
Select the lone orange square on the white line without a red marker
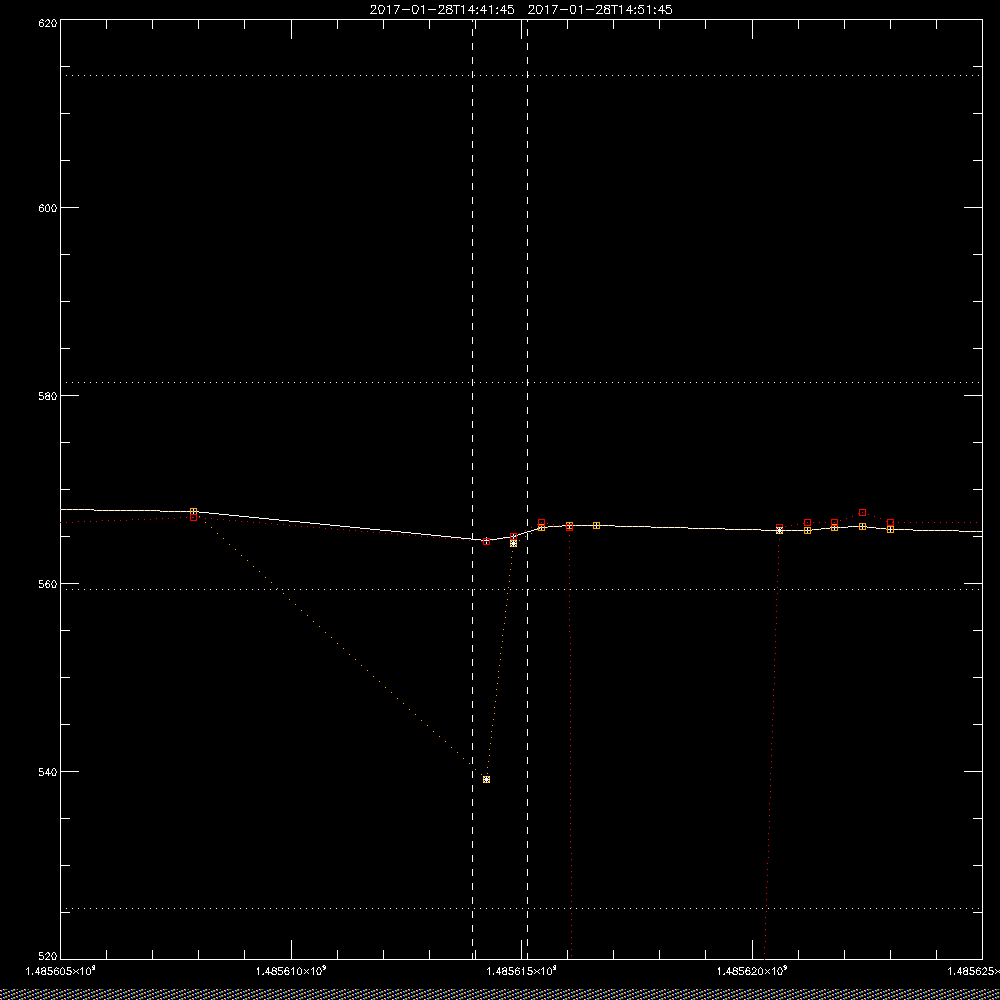click(596, 526)
